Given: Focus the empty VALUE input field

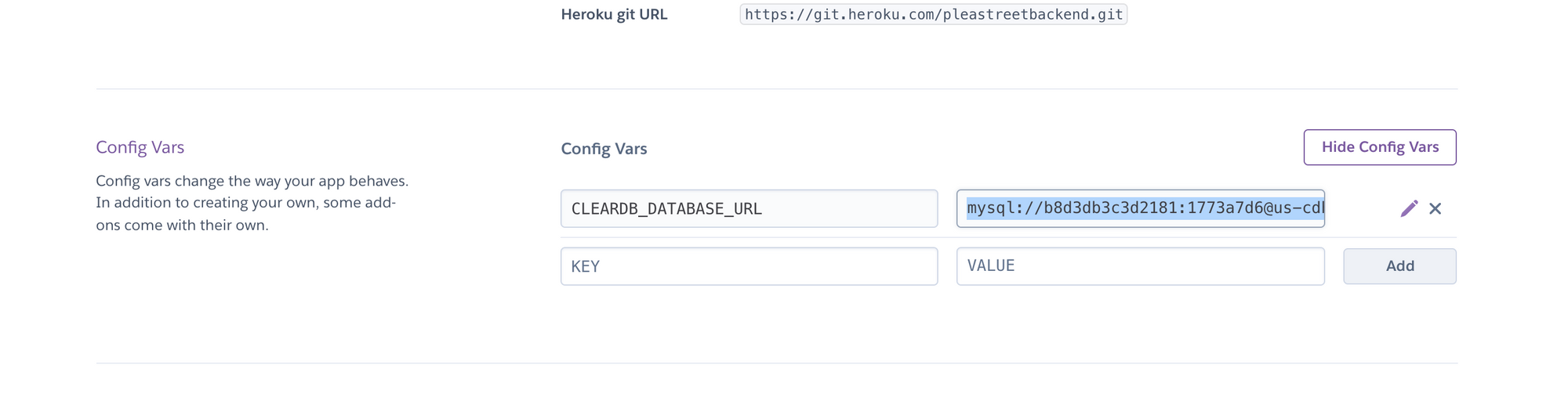Looking at the screenshot, I should 1140,266.
